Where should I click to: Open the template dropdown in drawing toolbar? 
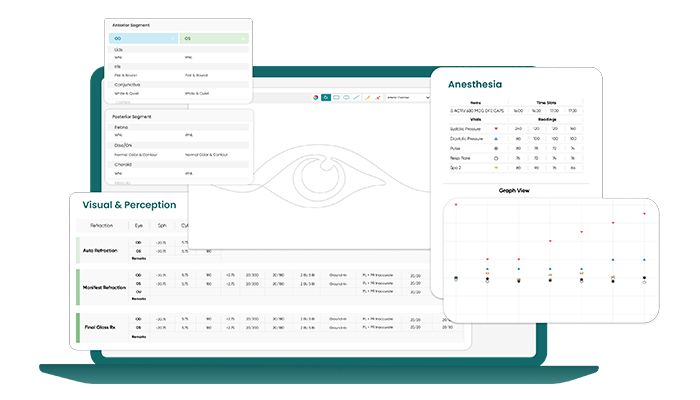(408, 97)
